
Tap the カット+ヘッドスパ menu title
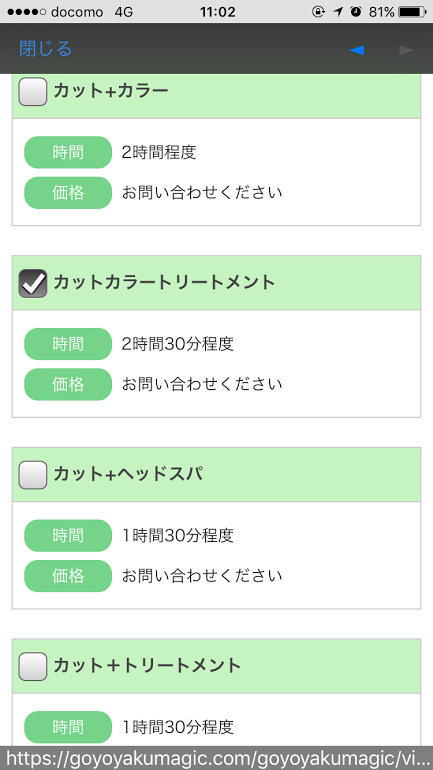128,474
